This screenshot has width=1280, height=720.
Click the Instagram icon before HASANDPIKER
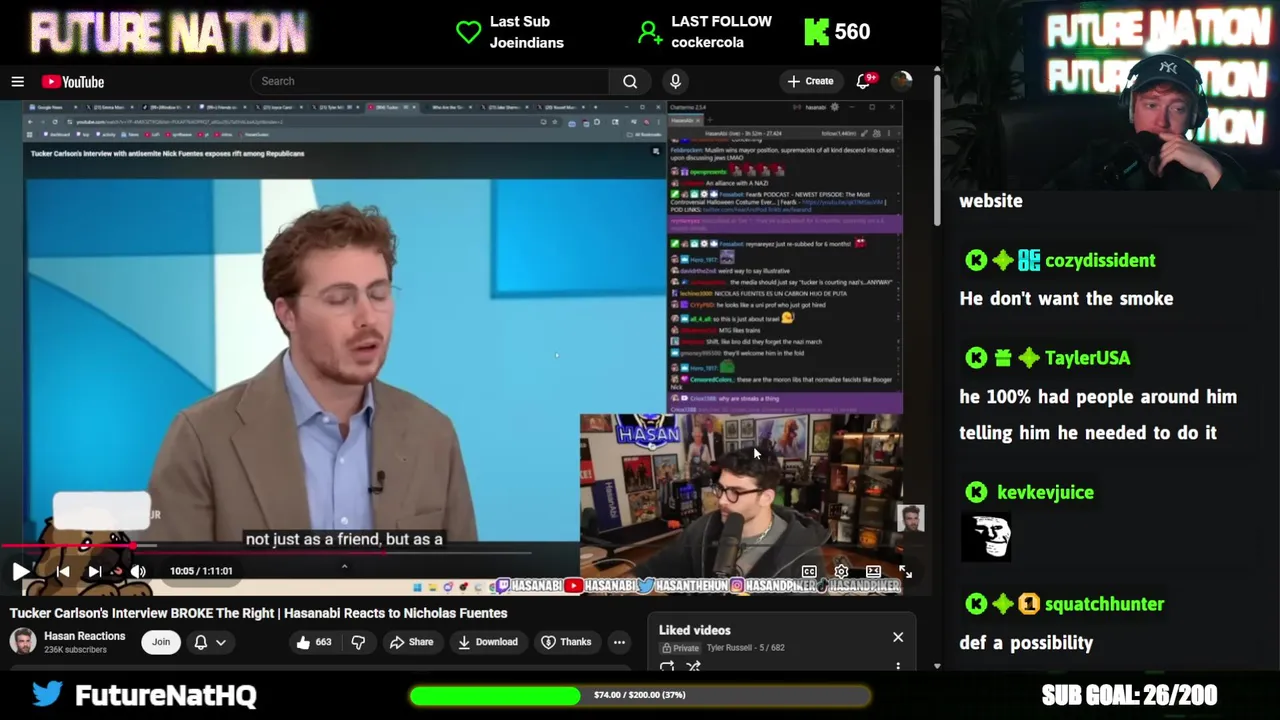click(738, 586)
